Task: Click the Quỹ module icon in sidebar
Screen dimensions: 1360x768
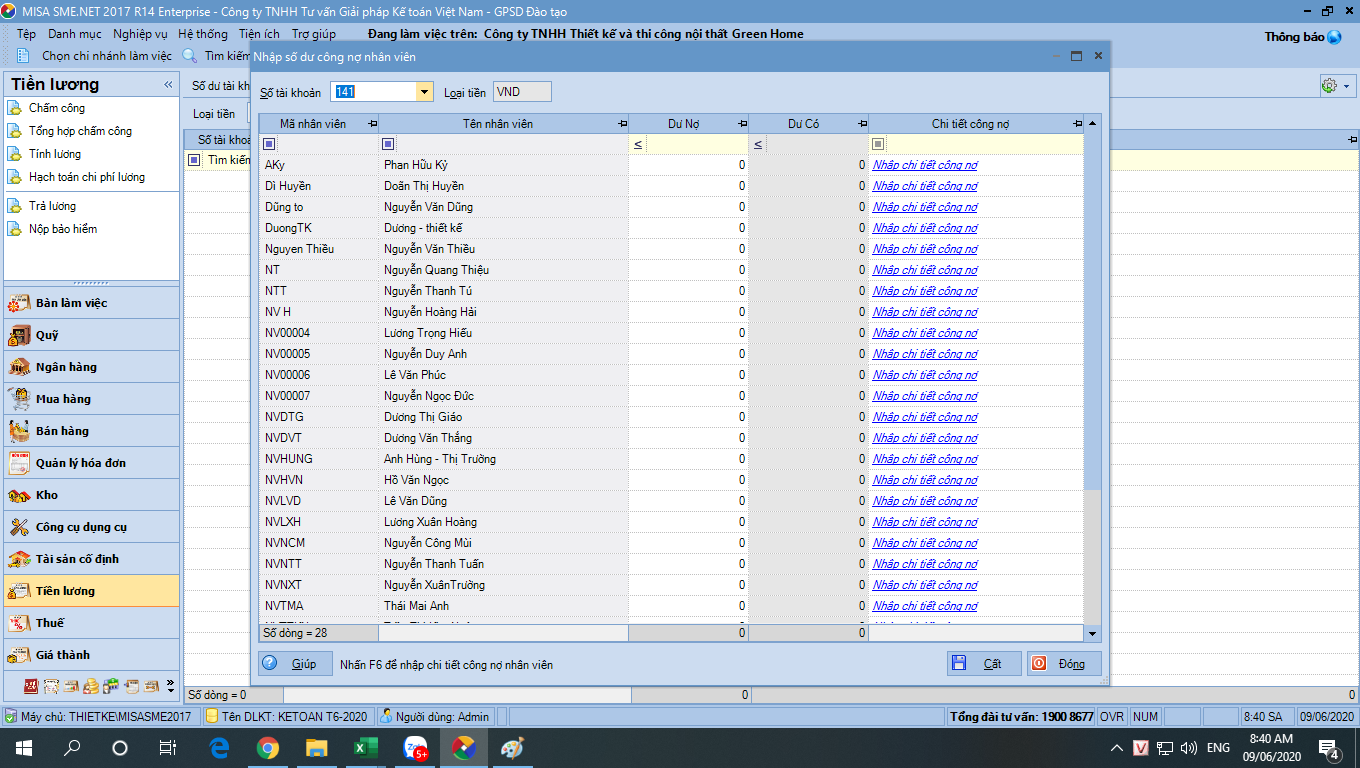Action: [19, 335]
